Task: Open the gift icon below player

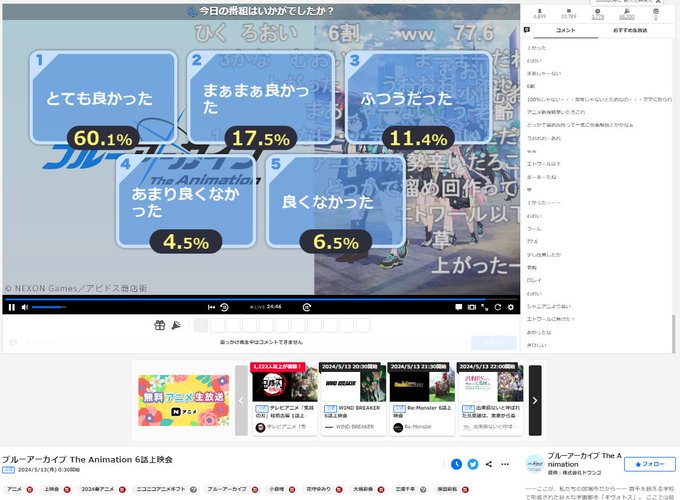Action: coord(160,325)
